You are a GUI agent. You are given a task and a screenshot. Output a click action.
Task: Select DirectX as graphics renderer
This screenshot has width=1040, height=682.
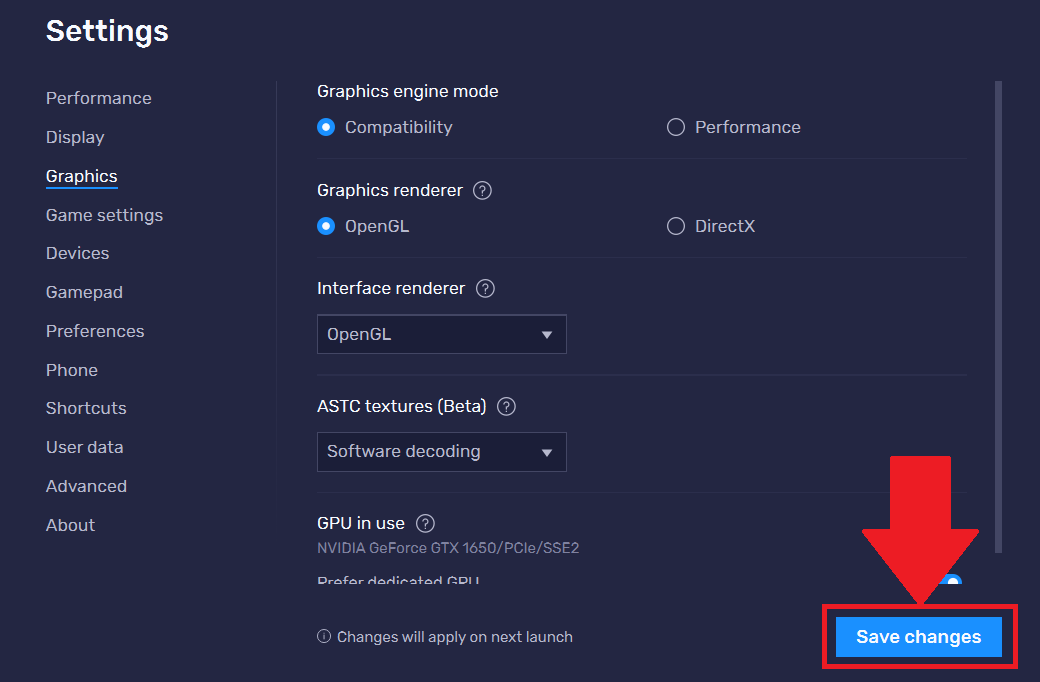click(675, 226)
